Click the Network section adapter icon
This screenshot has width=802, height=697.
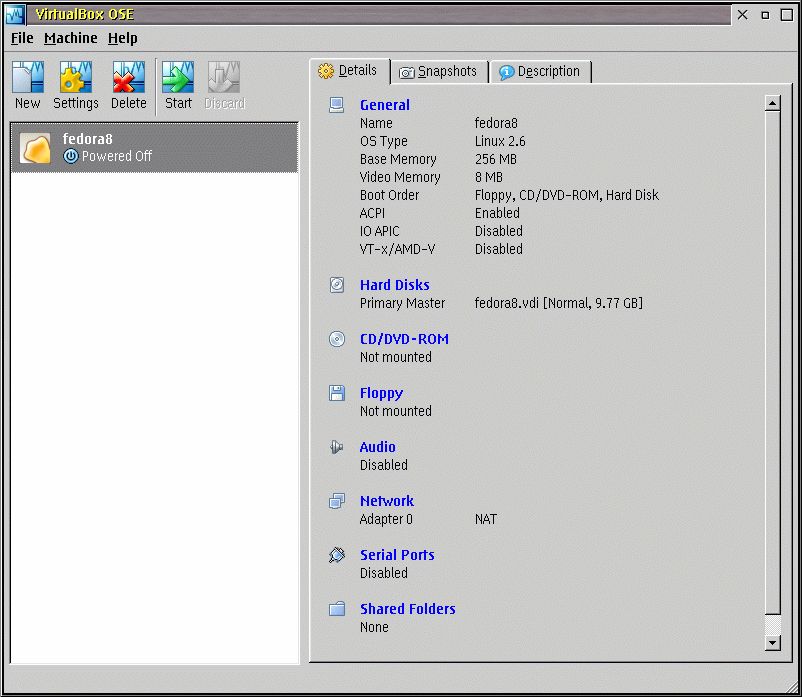pyautogui.click(x=337, y=501)
